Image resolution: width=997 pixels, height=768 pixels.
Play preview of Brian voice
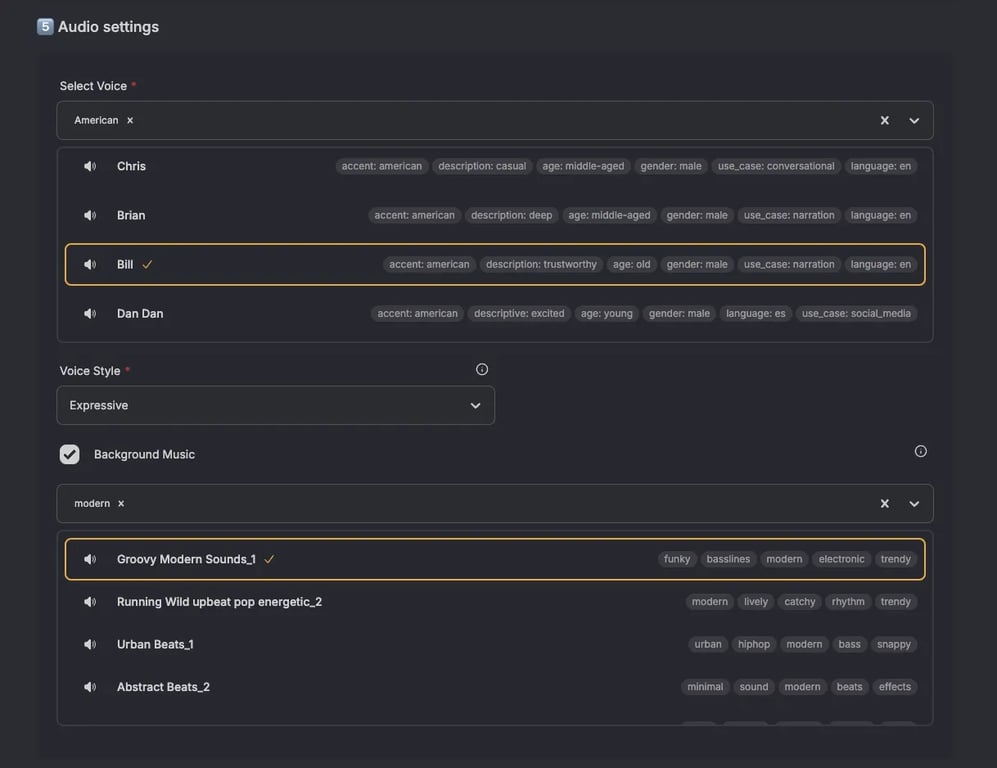tap(90, 215)
